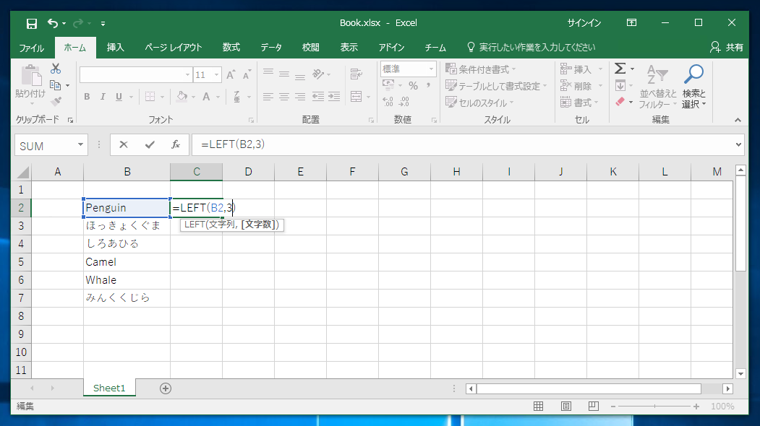Open Insert Function fx dialog
Image resolution: width=760 pixels, height=426 pixels.
(x=175, y=144)
